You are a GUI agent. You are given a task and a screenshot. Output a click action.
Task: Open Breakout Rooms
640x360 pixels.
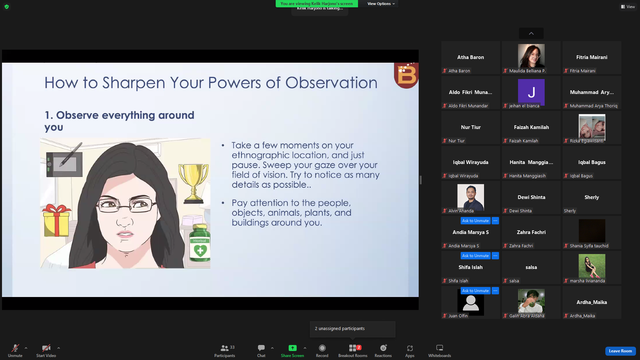pyautogui.click(x=353, y=350)
